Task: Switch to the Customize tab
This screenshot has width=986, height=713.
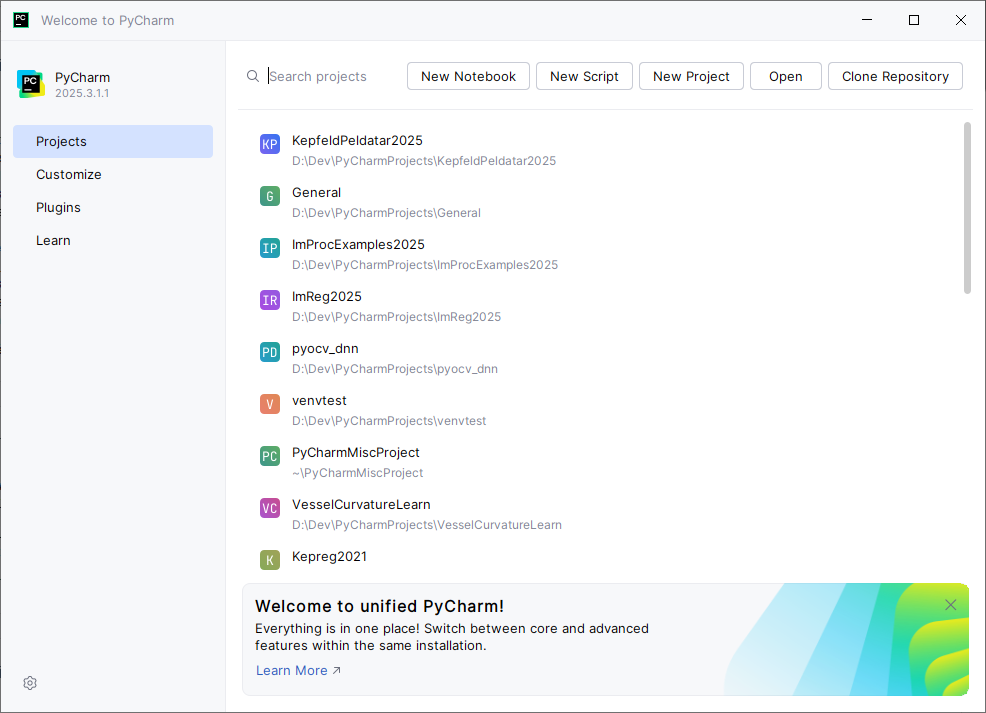Action: click(x=69, y=174)
